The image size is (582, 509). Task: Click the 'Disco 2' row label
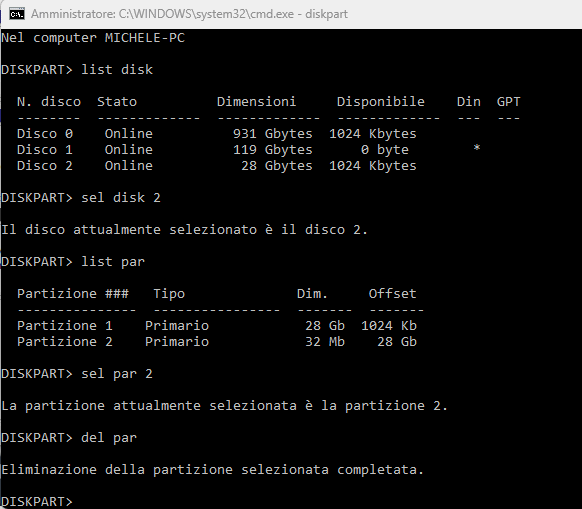click(x=45, y=165)
